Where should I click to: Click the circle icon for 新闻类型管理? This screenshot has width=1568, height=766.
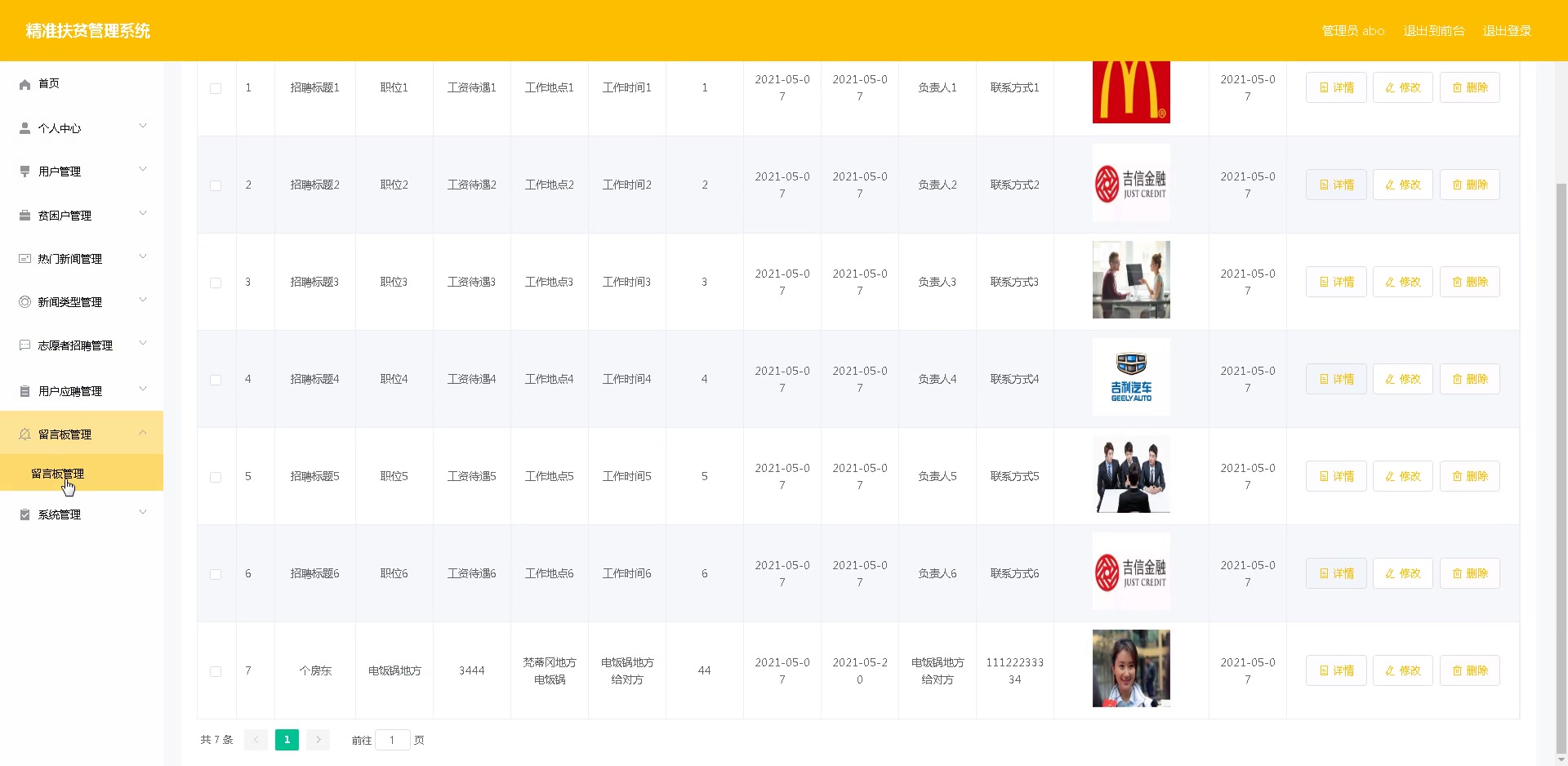pyautogui.click(x=24, y=302)
